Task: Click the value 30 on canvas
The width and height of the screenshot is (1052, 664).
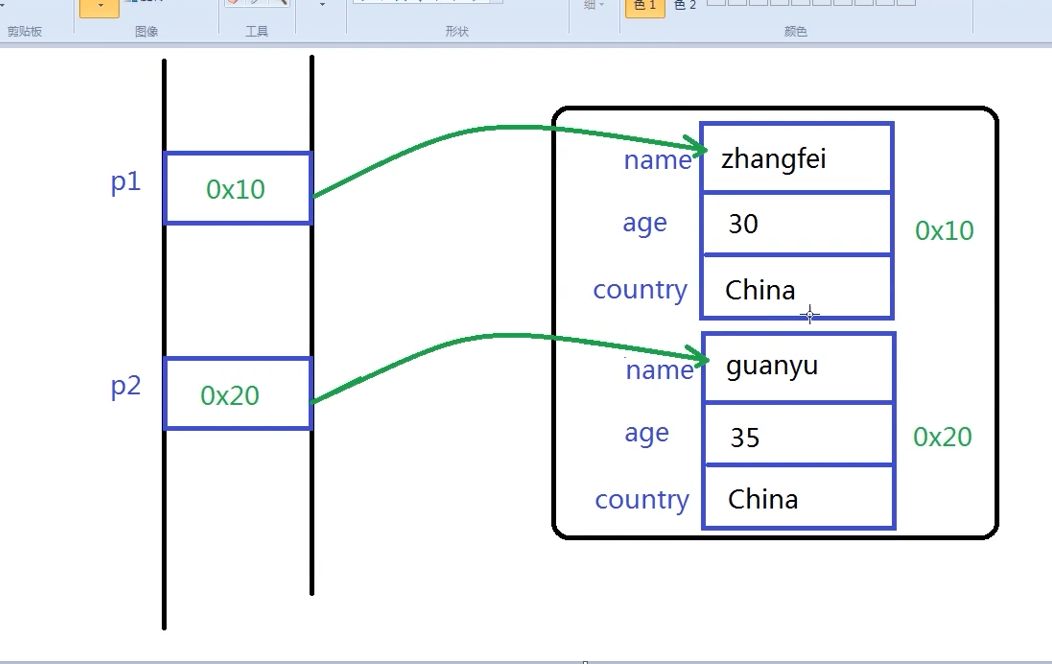Action: point(743,224)
